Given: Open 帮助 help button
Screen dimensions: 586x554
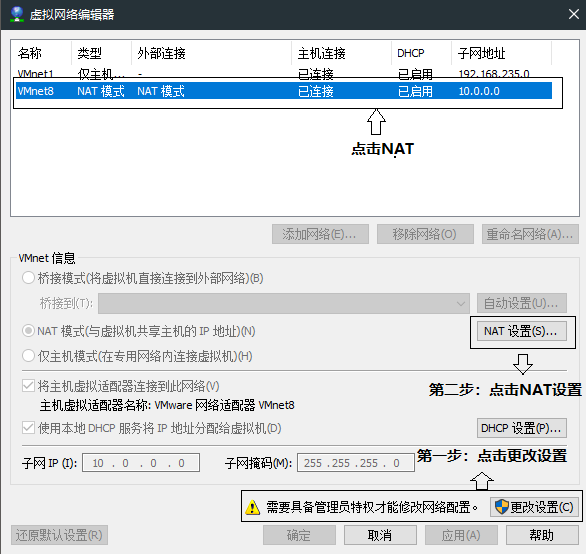Looking at the screenshot, I should click(x=542, y=535).
